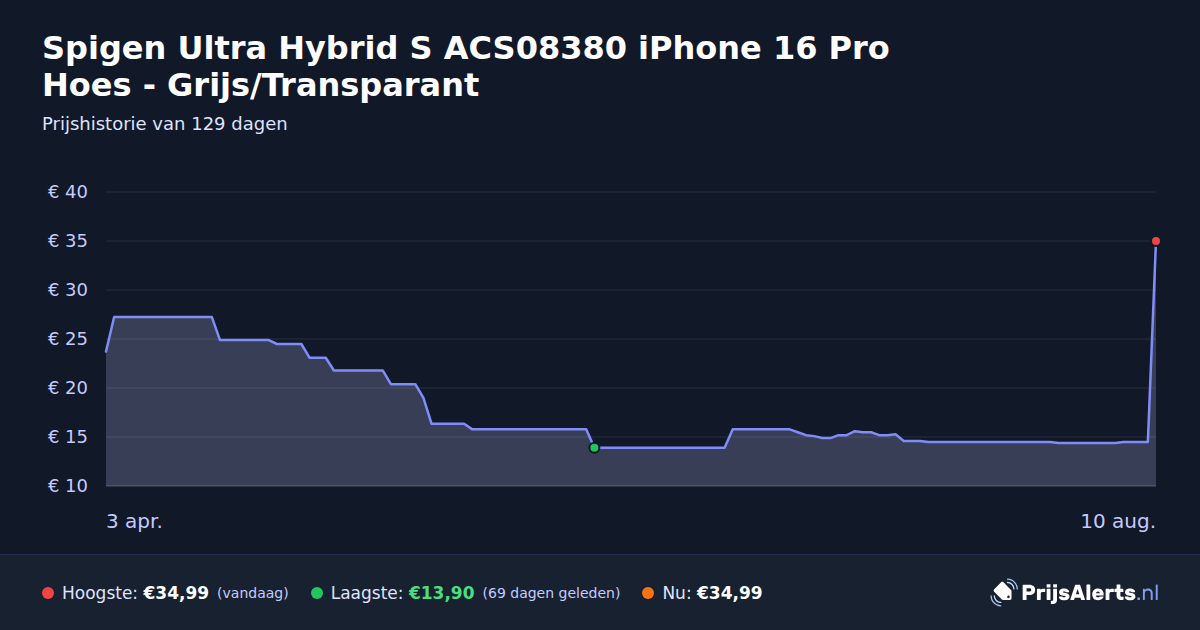Click the PrijsAlerts tag logo icon
Screen dimensions: 1200x630
pyautogui.click(x=1003, y=593)
